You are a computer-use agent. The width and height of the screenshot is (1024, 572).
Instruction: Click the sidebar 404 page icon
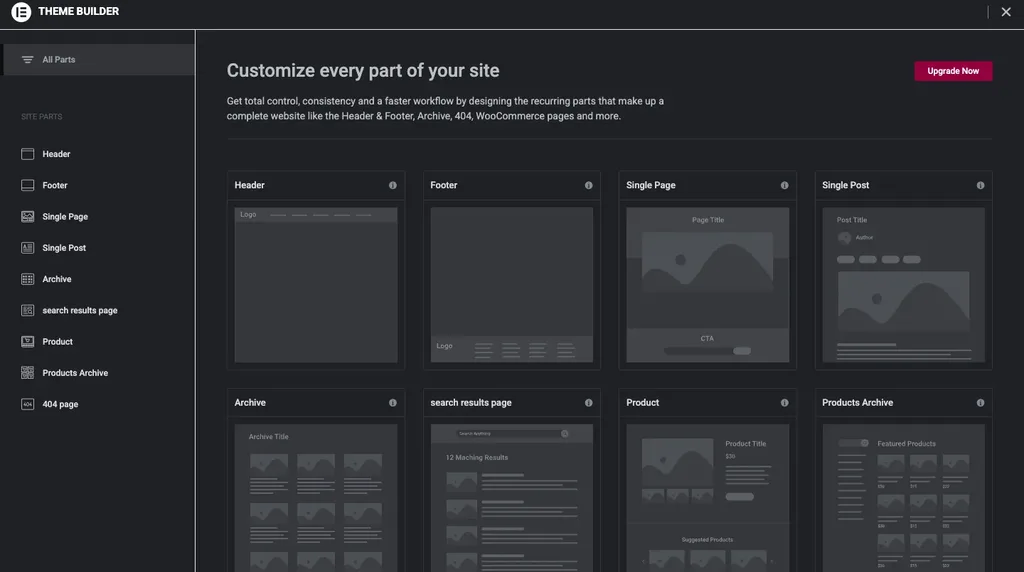pyautogui.click(x=27, y=404)
